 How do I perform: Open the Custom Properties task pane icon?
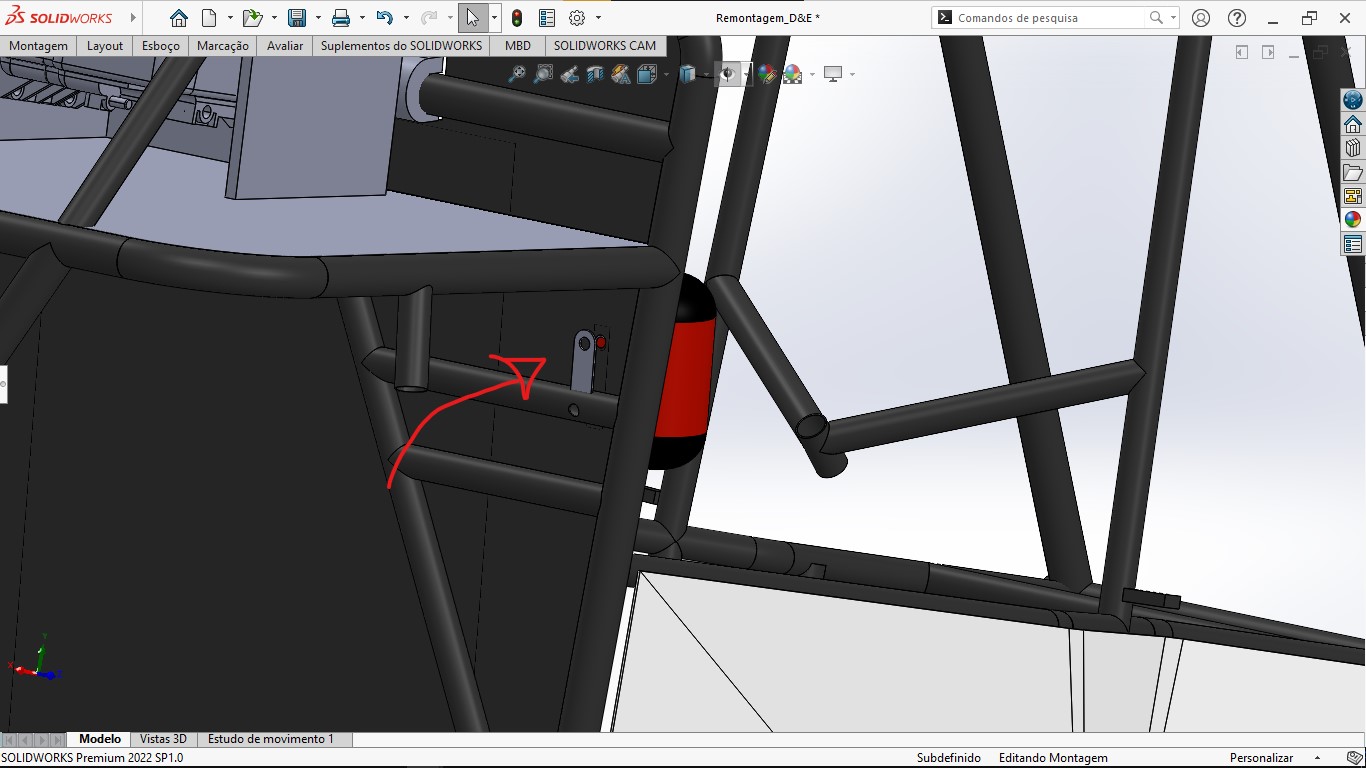click(x=1353, y=244)
